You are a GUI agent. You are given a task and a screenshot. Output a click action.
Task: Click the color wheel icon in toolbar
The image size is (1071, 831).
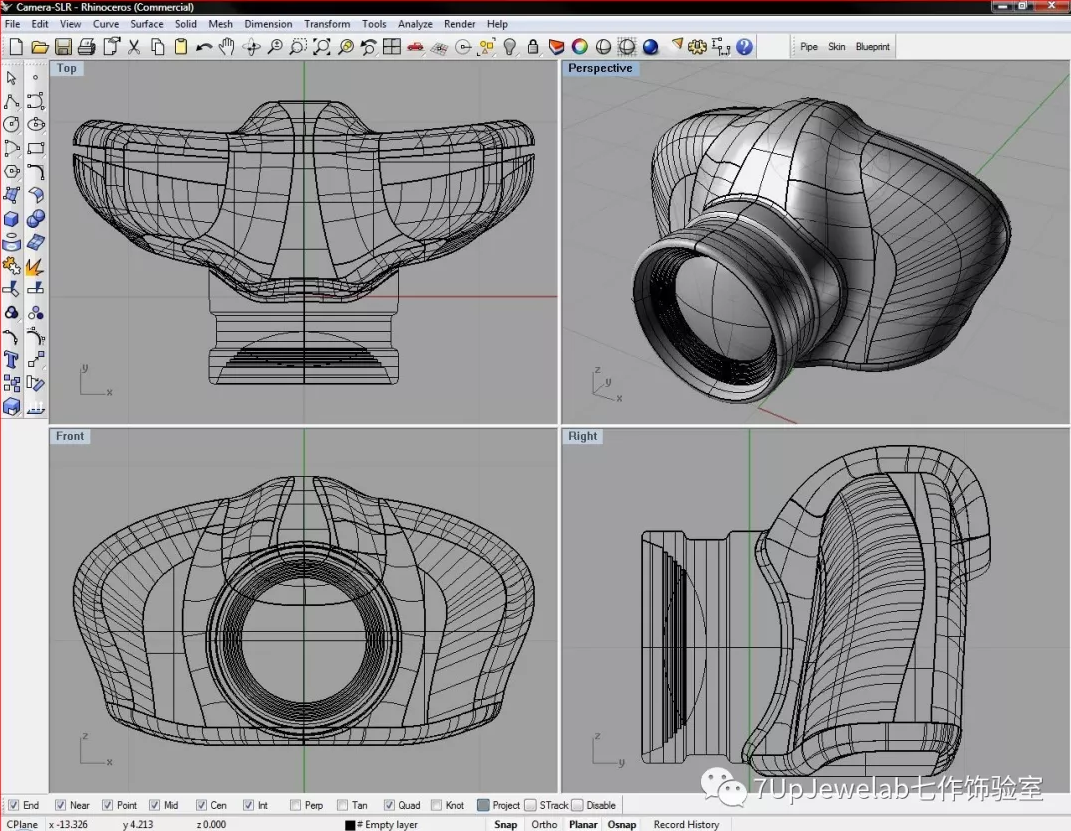tap(579, 47)
